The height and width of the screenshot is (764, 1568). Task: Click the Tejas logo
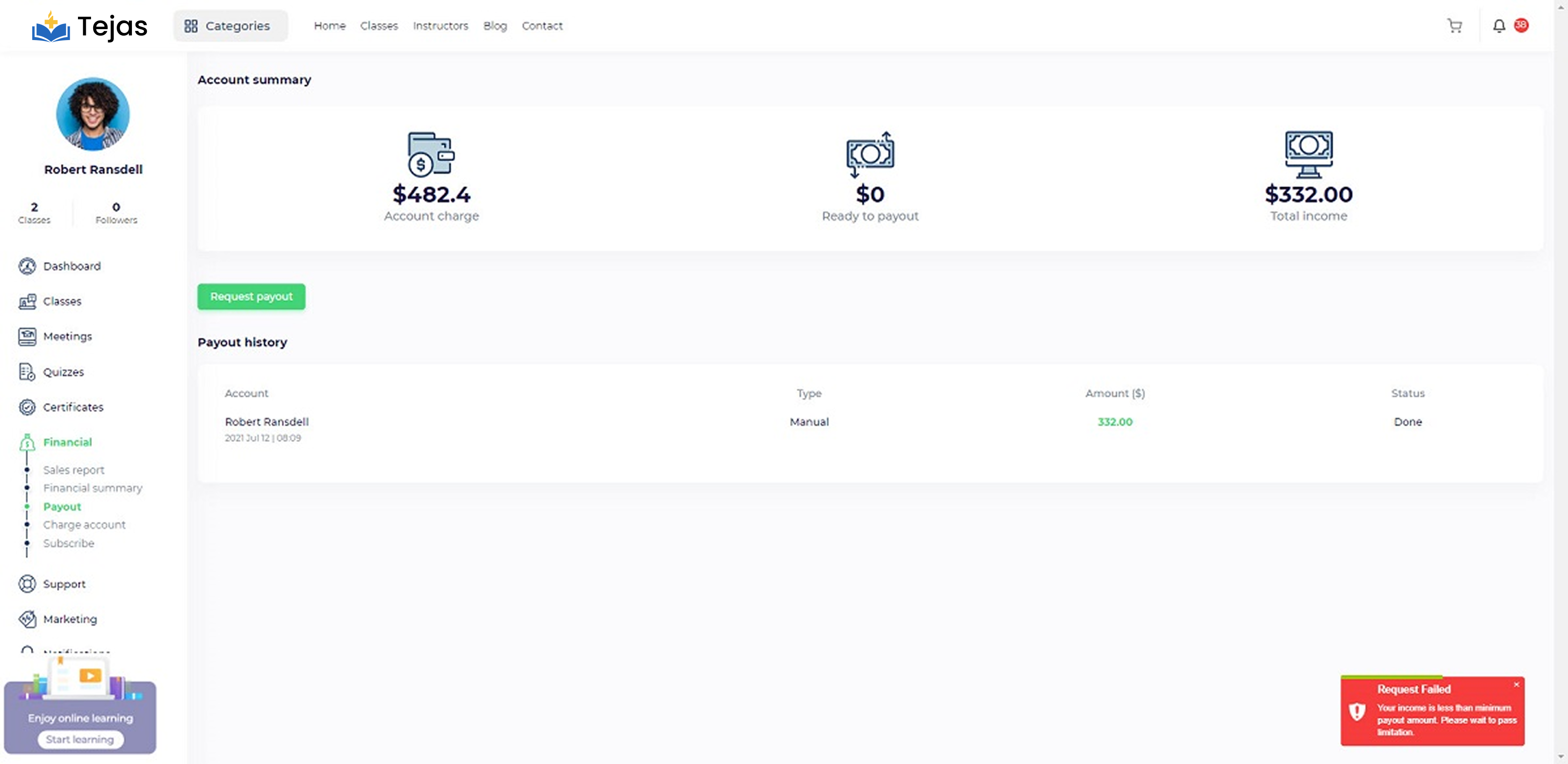(89, 26)
